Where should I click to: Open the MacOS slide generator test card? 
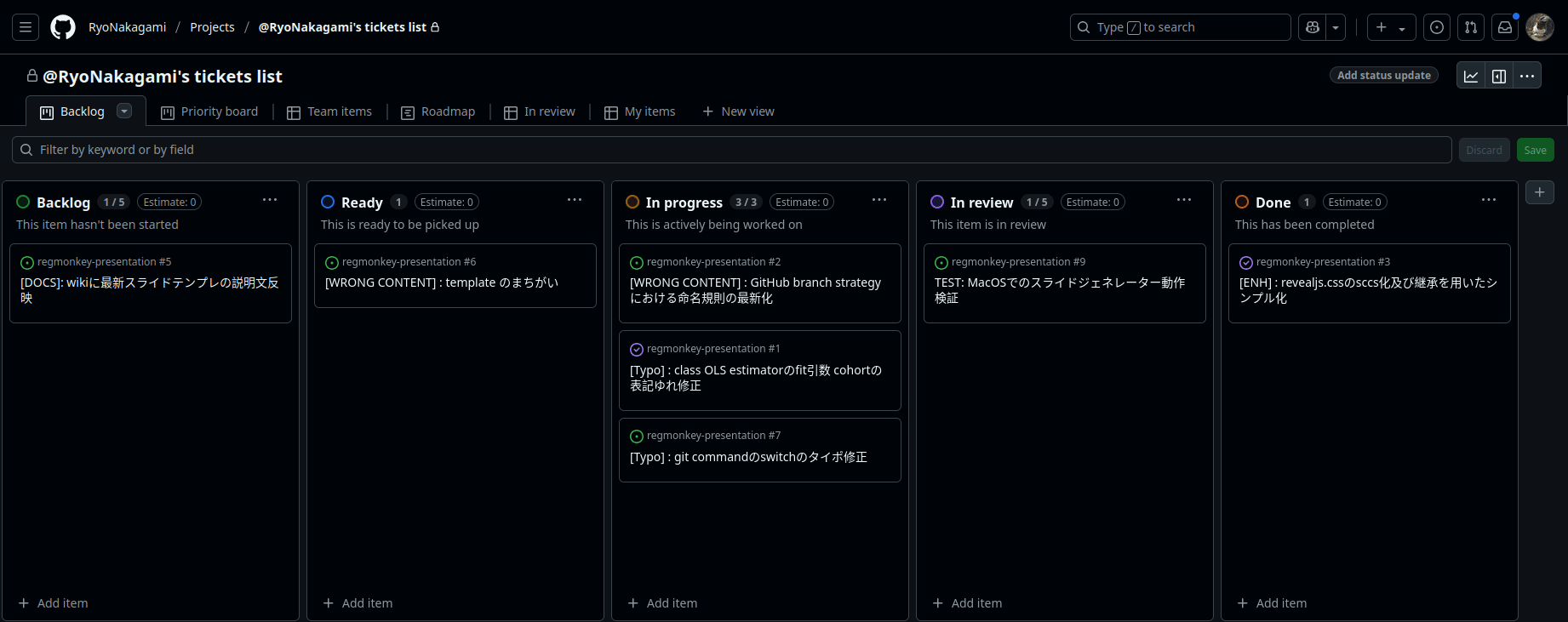[1059, 289]
